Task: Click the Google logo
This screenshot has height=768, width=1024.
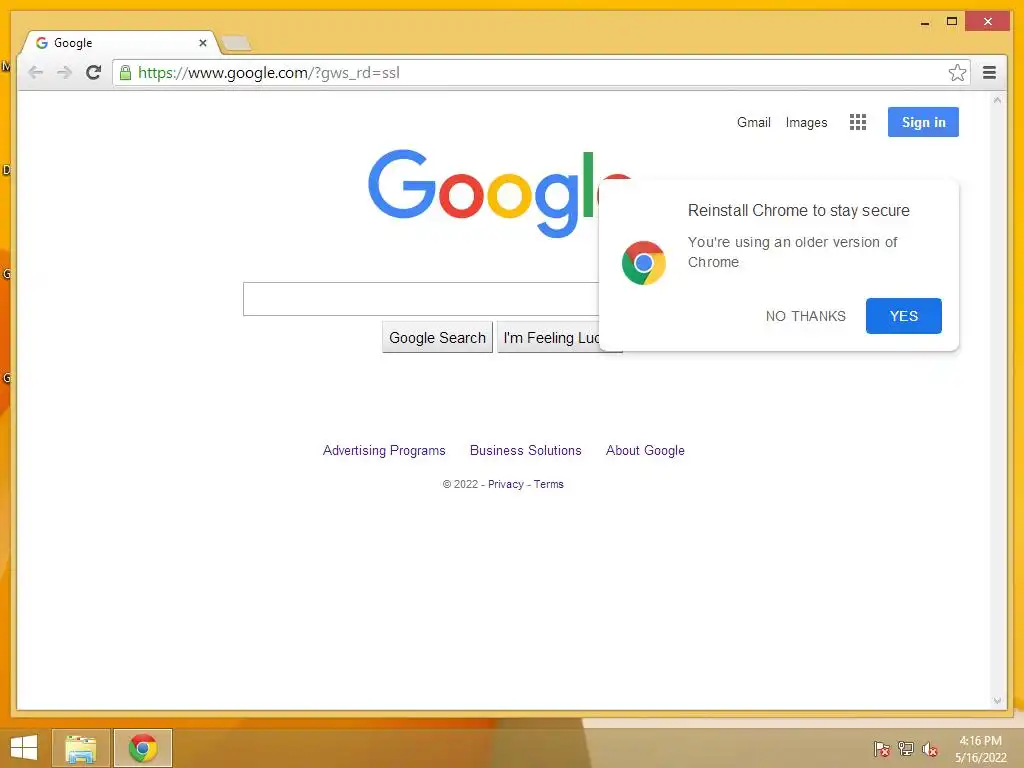Action: pos(483,193)
